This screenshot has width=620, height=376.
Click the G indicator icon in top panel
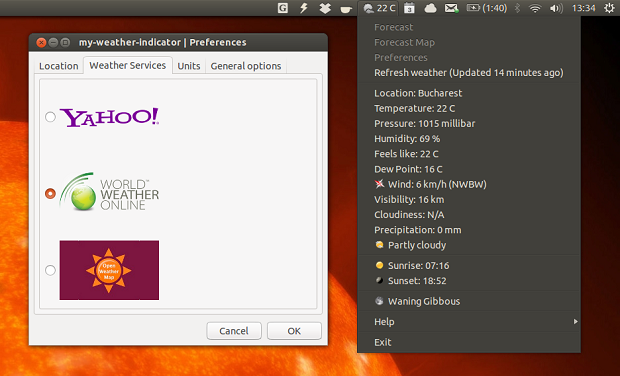282,8
